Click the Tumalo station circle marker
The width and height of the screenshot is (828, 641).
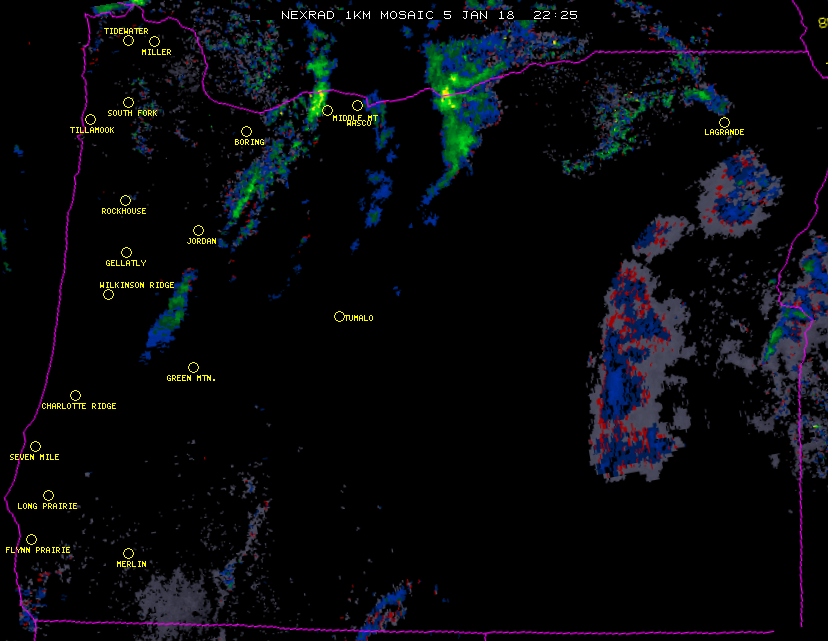pyautogui.click(x=339, y=316)
